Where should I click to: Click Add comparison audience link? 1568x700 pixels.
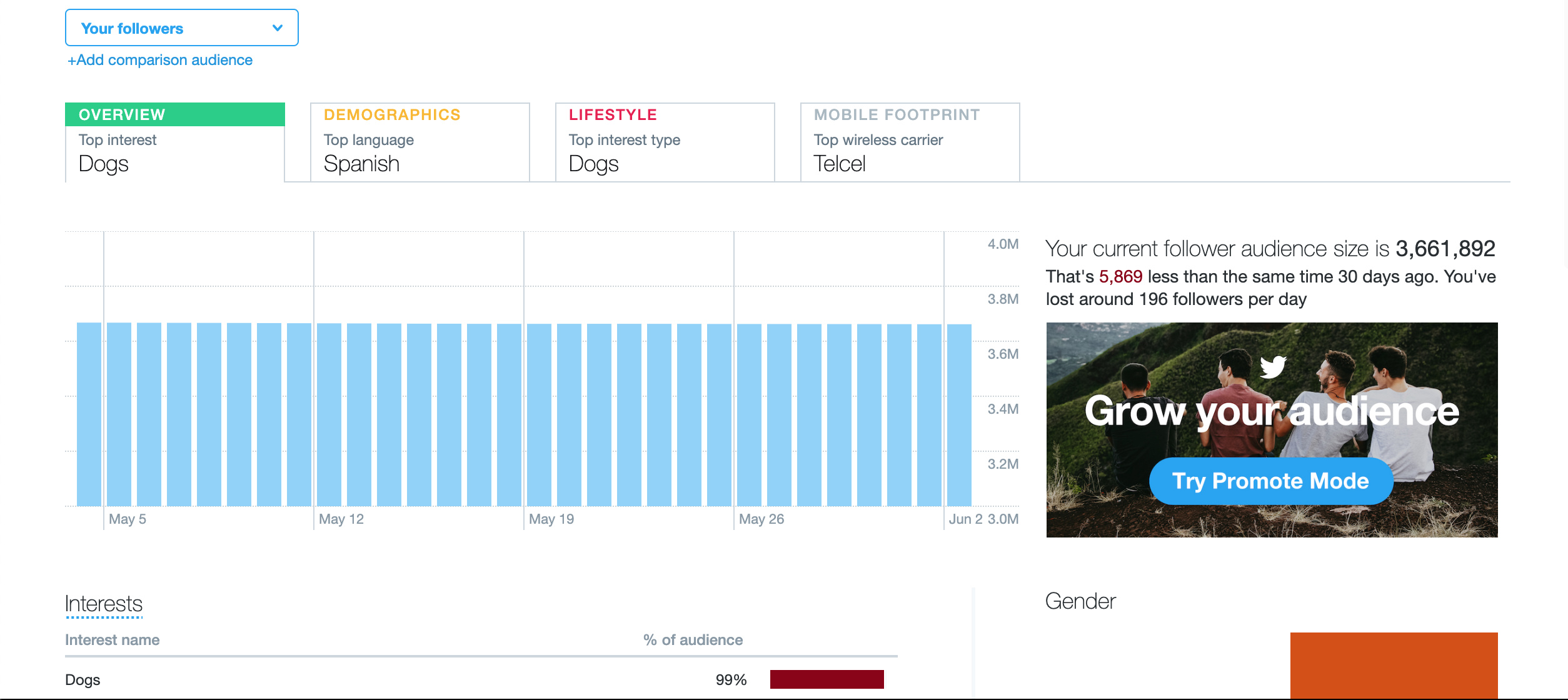coord(160,60)
